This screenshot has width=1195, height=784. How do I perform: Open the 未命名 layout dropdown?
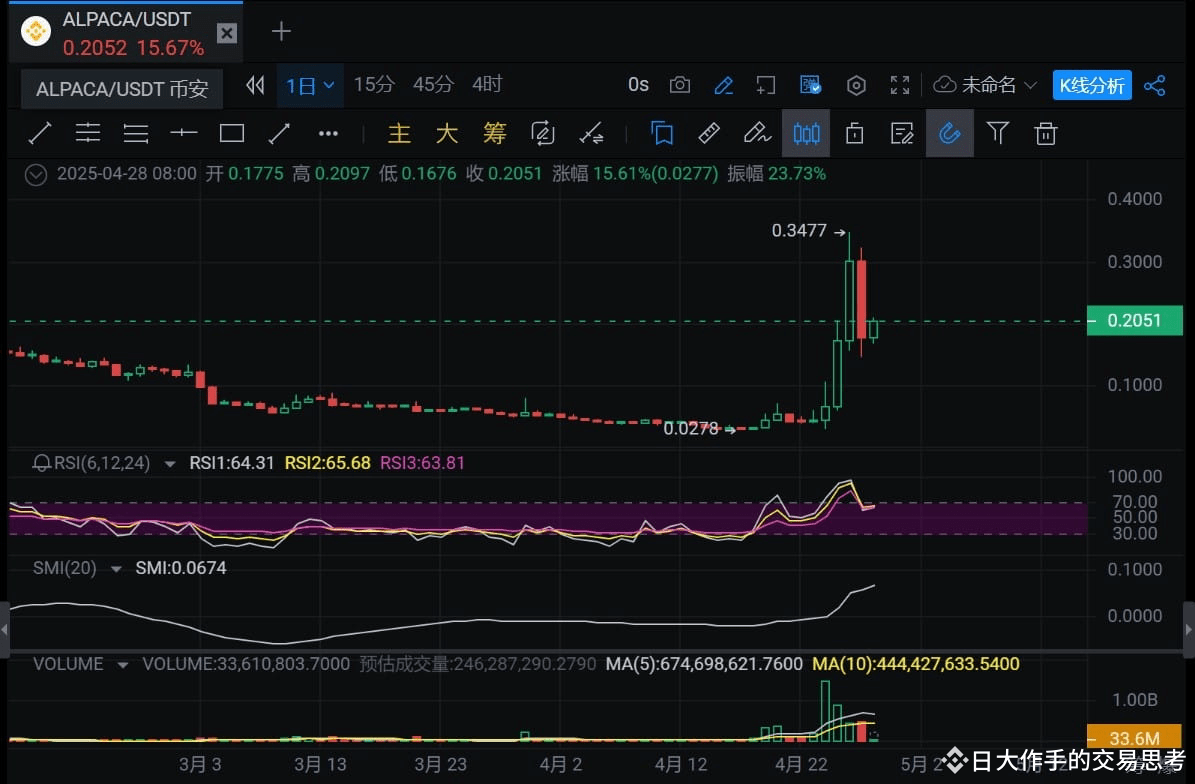coord(985,85)
